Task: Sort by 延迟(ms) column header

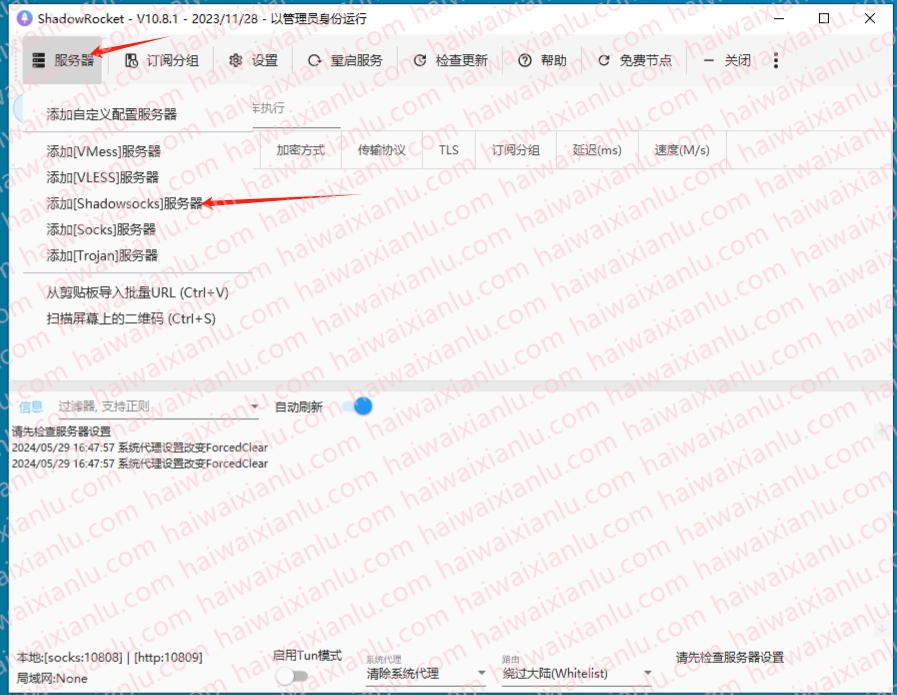Action: 597,150
